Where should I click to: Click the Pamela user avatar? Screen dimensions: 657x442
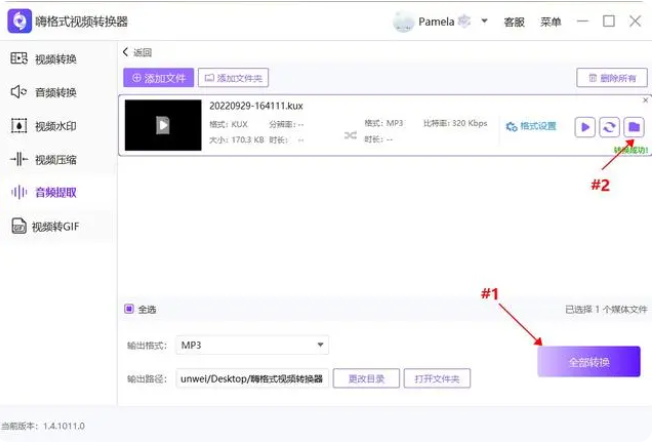pos(403,22)
